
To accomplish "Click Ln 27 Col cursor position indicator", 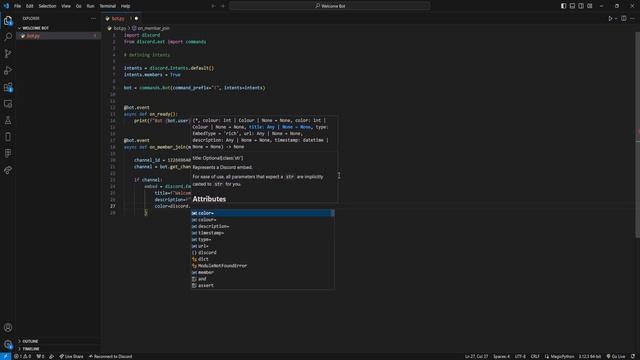I will 476,356.
